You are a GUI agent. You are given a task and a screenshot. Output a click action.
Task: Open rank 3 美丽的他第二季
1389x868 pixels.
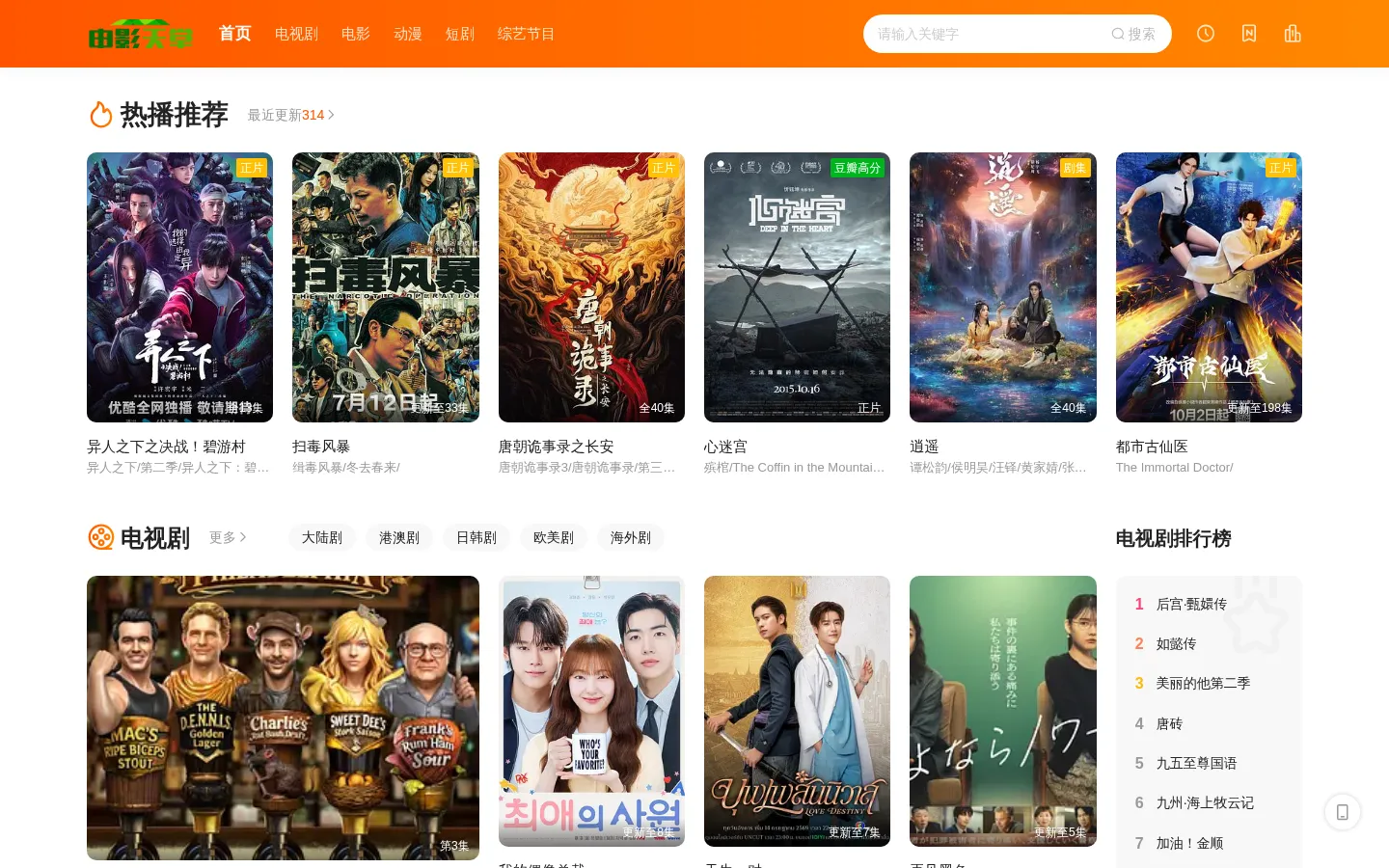(x=1203, y=683)
